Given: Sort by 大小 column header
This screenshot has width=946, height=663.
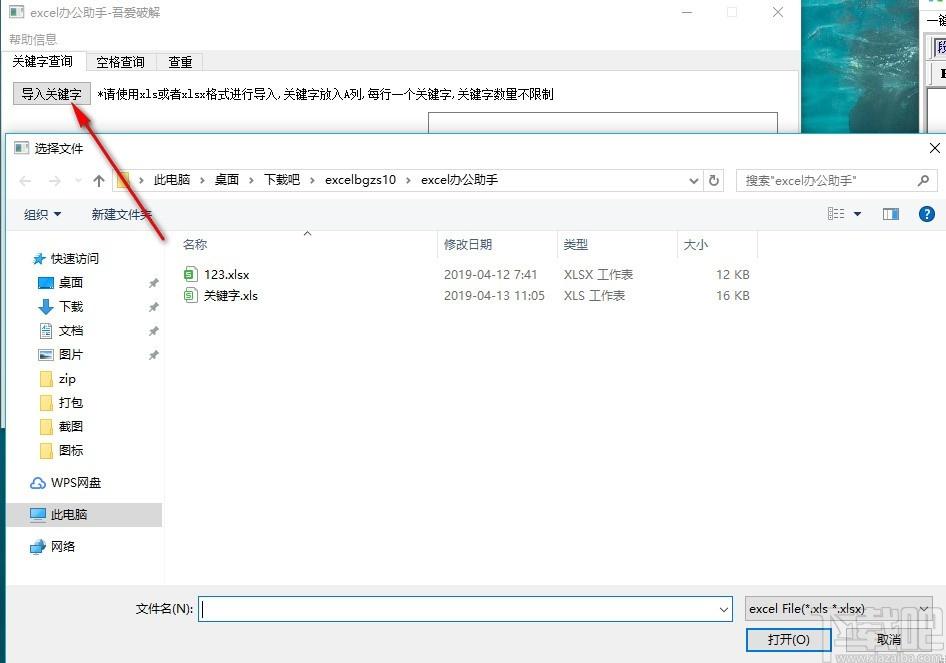Looking at the screenshot, I should tap(695, 244).
